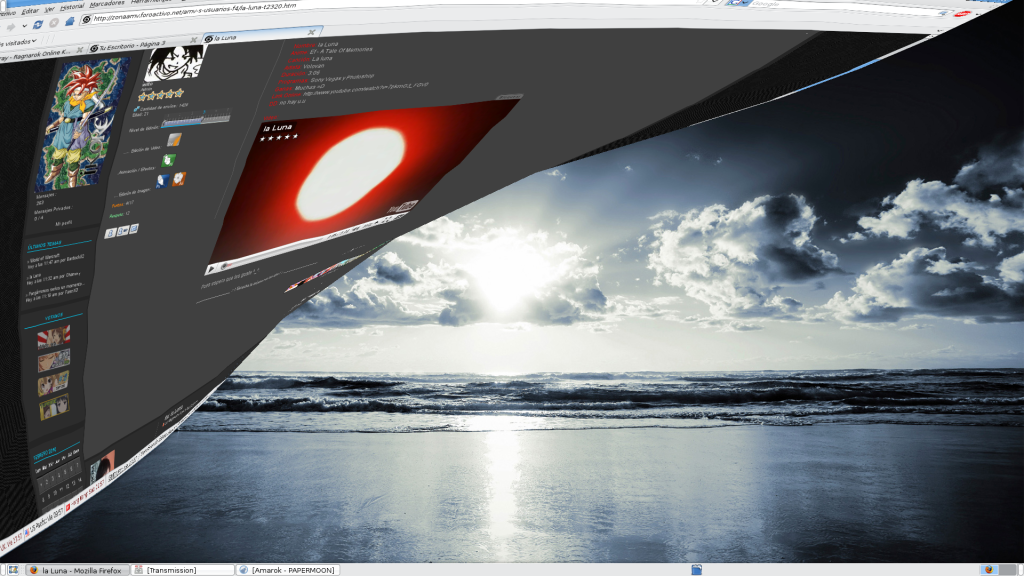Click the second poster's avatar at the bottom
The width and height of the screenshot is (1024, 576).
tap(103, 466)
